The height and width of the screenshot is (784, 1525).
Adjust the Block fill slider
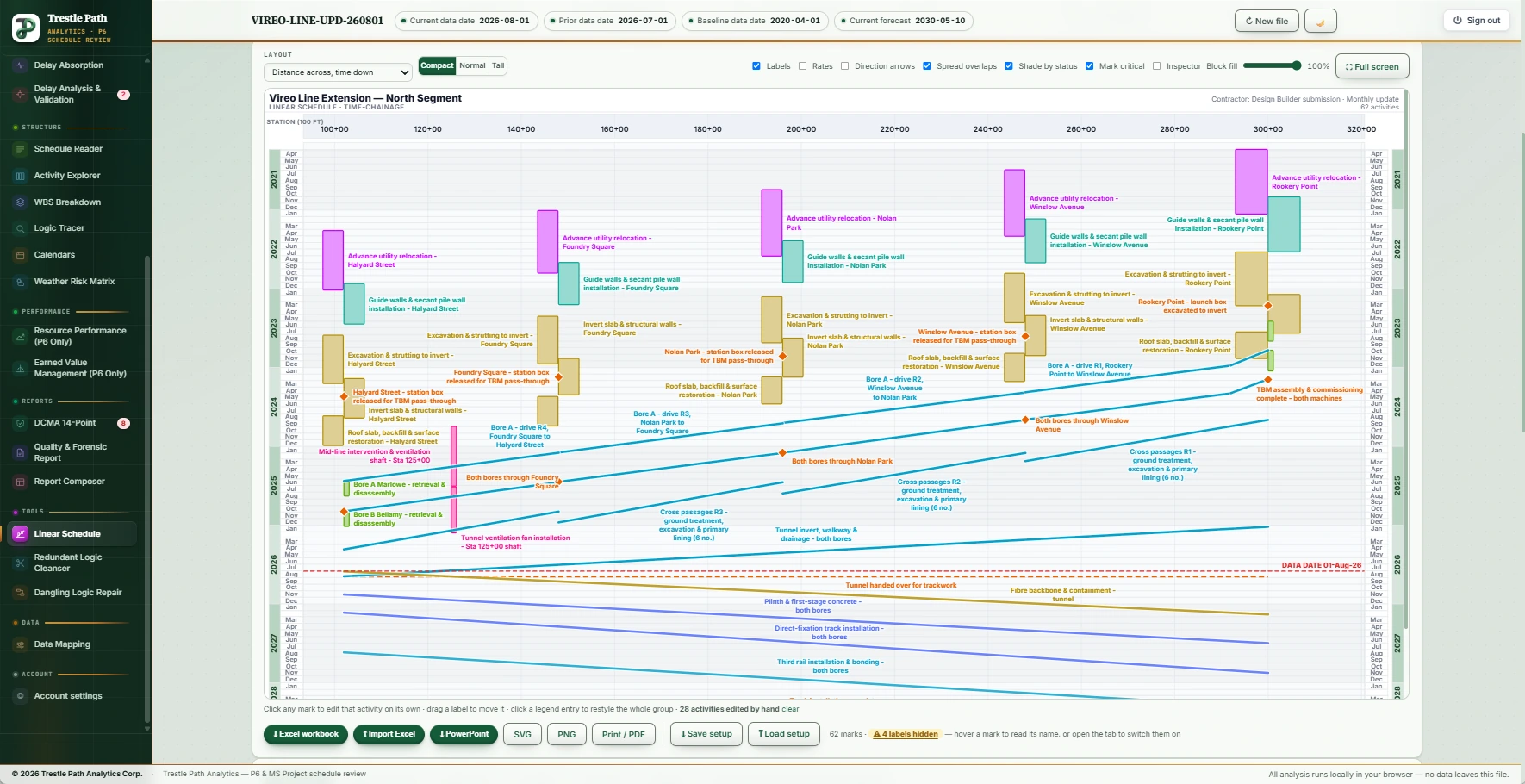coord(1272,65)
